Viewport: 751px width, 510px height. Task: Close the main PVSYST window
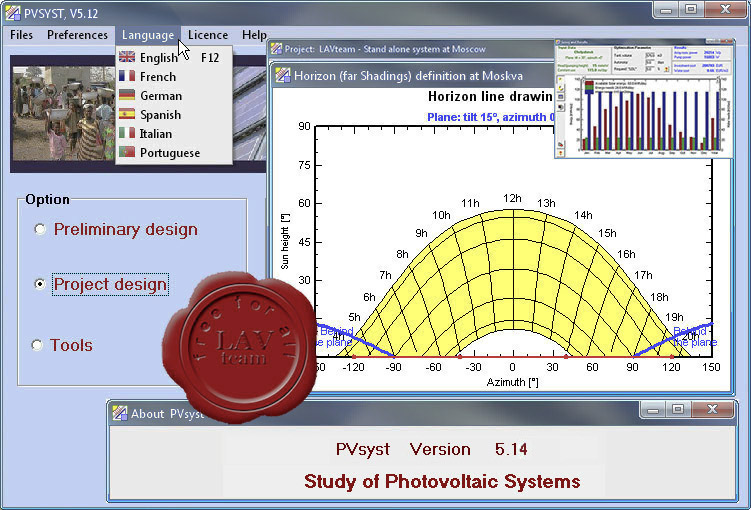click(x=725, y=9)
